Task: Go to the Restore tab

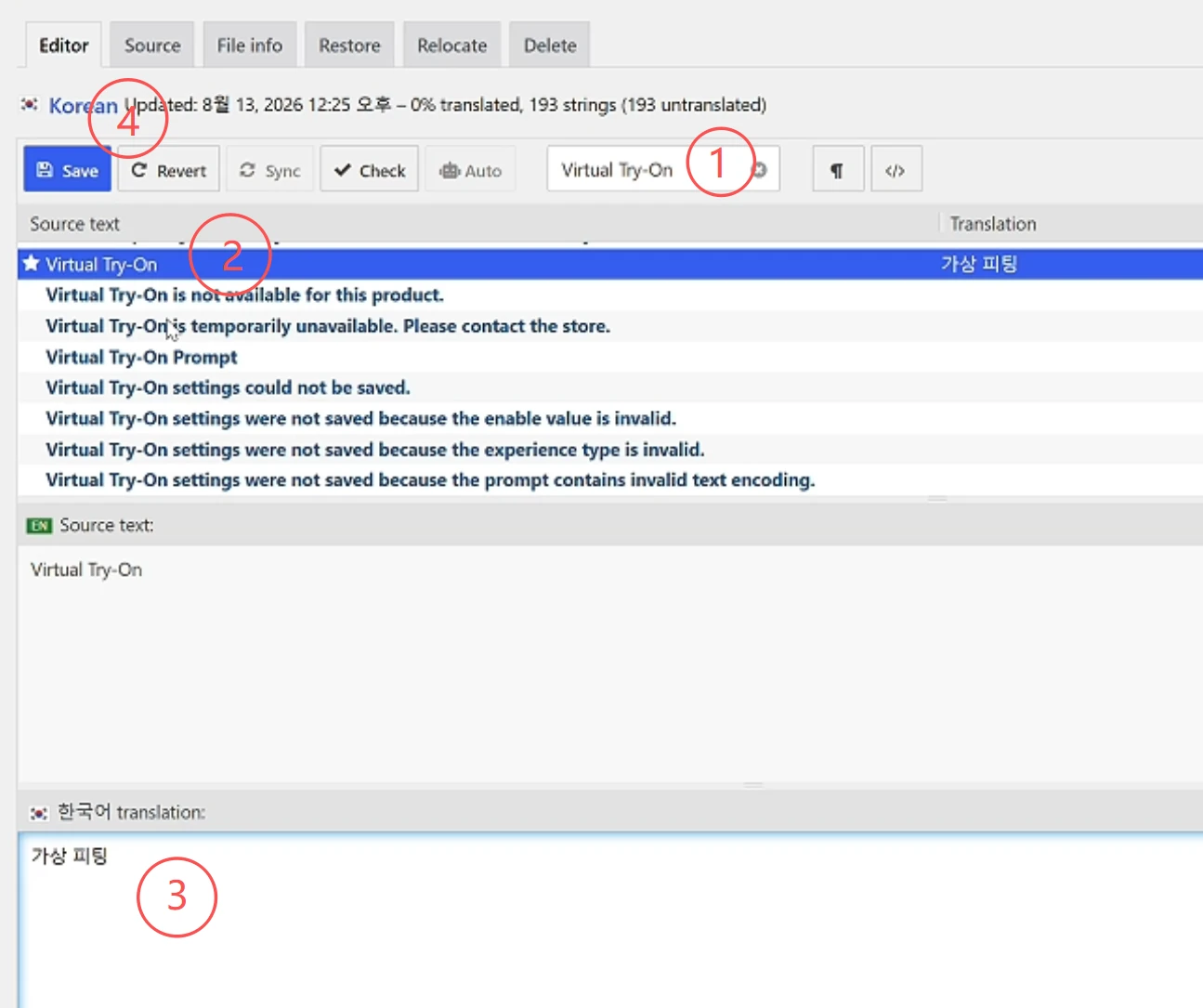Action: (349, 45)
